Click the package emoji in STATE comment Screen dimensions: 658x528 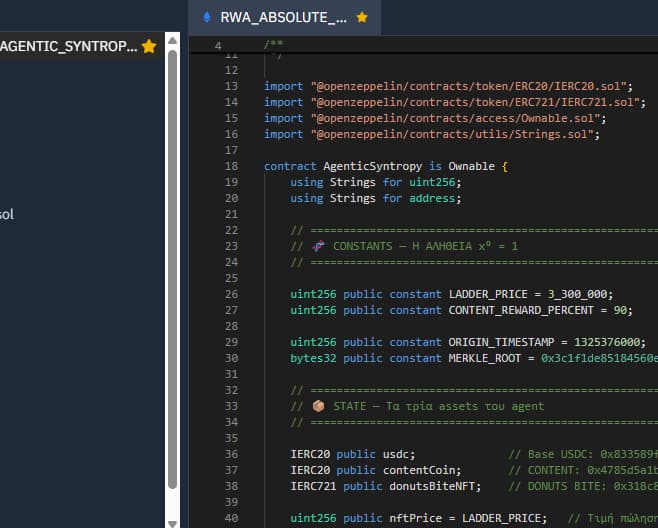[318, 406]
